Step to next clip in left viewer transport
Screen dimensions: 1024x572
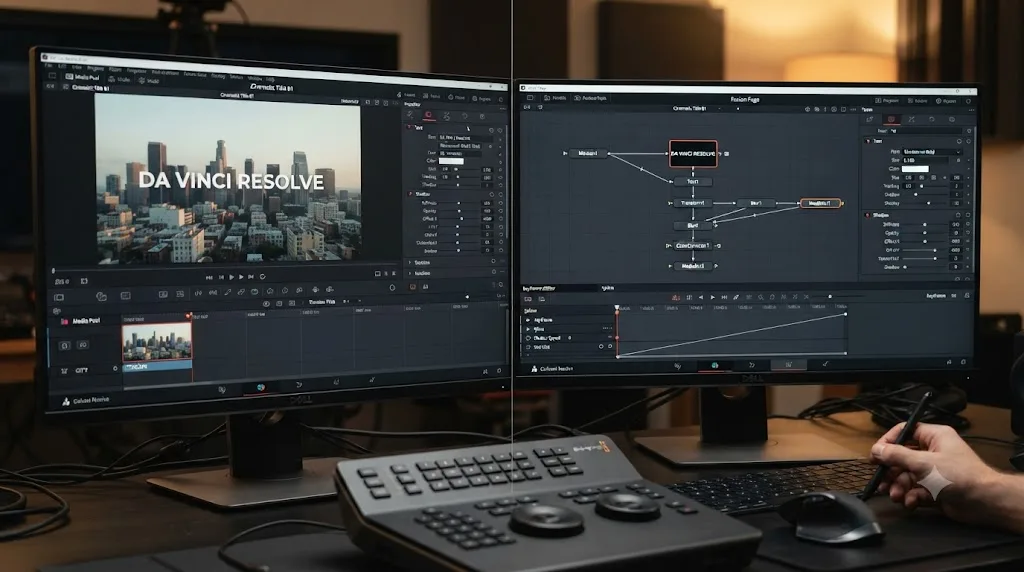[x=251, y=277]
